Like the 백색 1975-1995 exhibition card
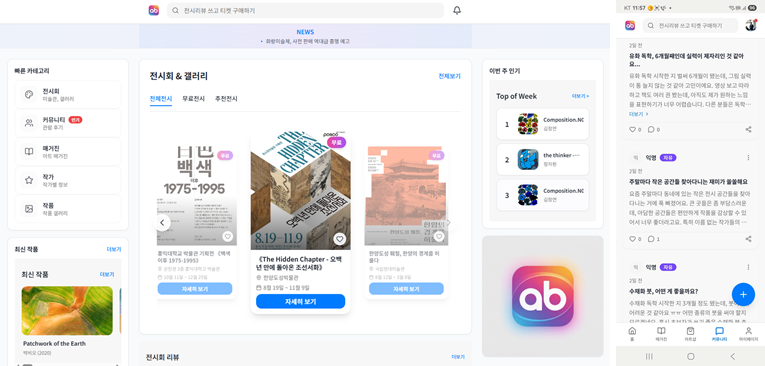This screenshot has height=366, width=765. (x=227, y=237)
